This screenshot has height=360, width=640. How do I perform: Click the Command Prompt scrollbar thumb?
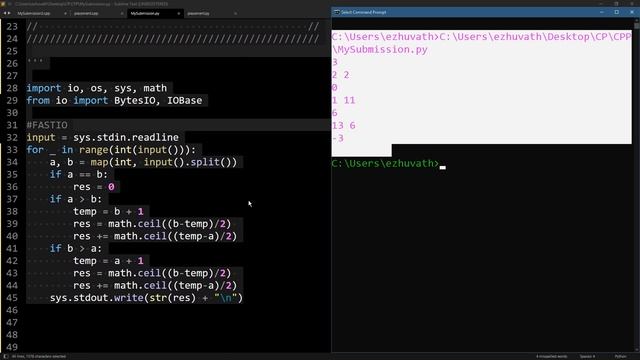637,26
